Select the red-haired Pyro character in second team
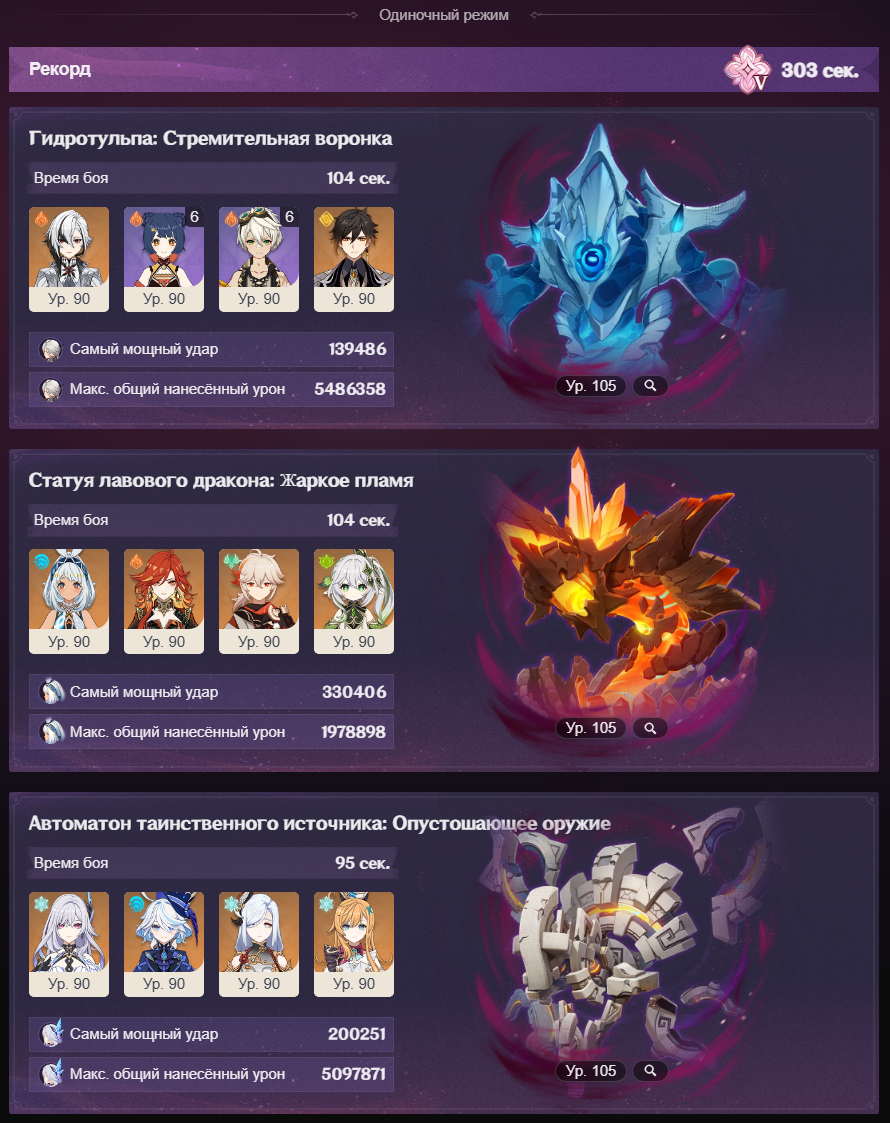This screenshot has height=1123, width=890. coord(164,602)
